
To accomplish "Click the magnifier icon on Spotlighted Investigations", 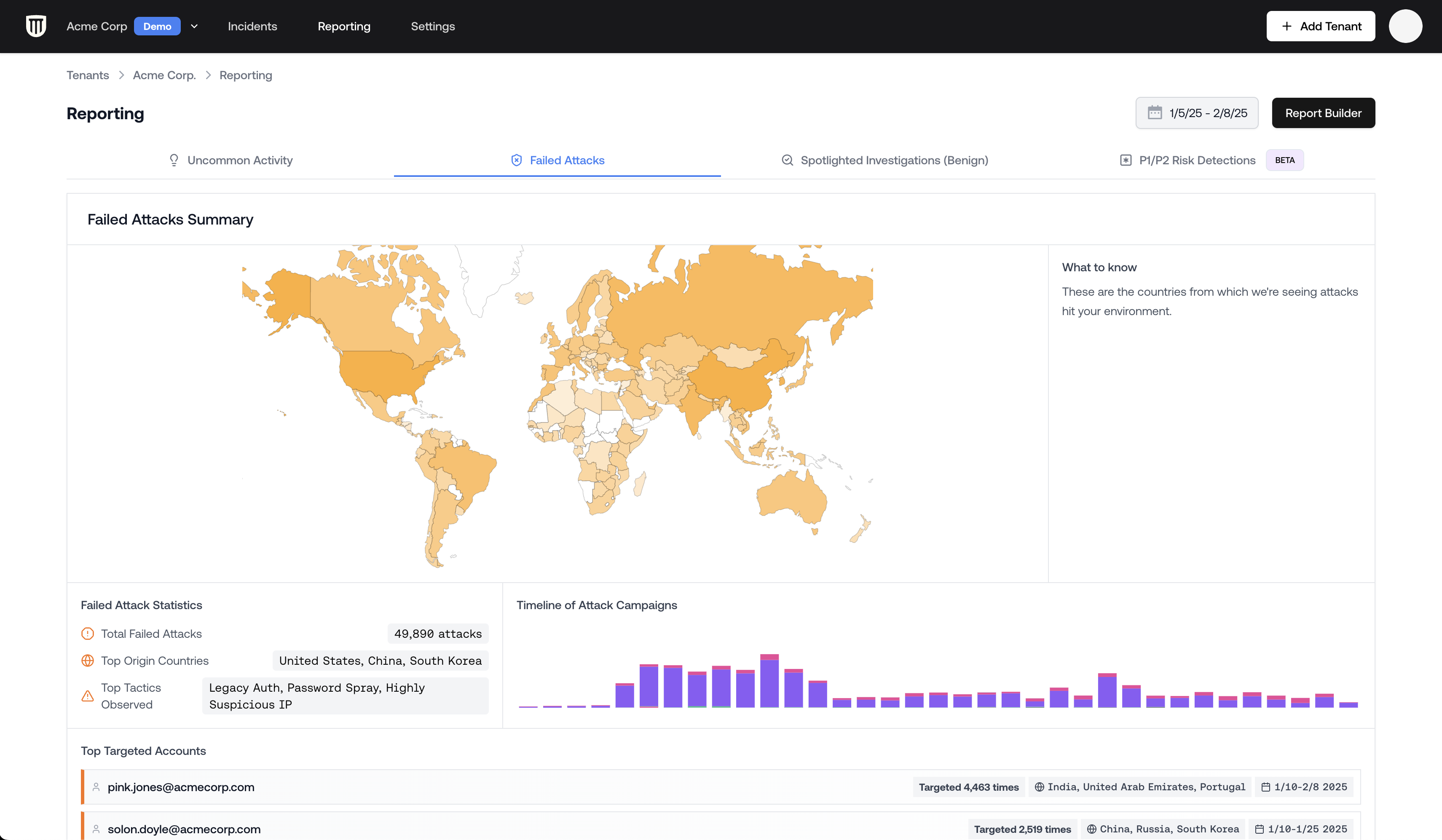I will point(788,160).
